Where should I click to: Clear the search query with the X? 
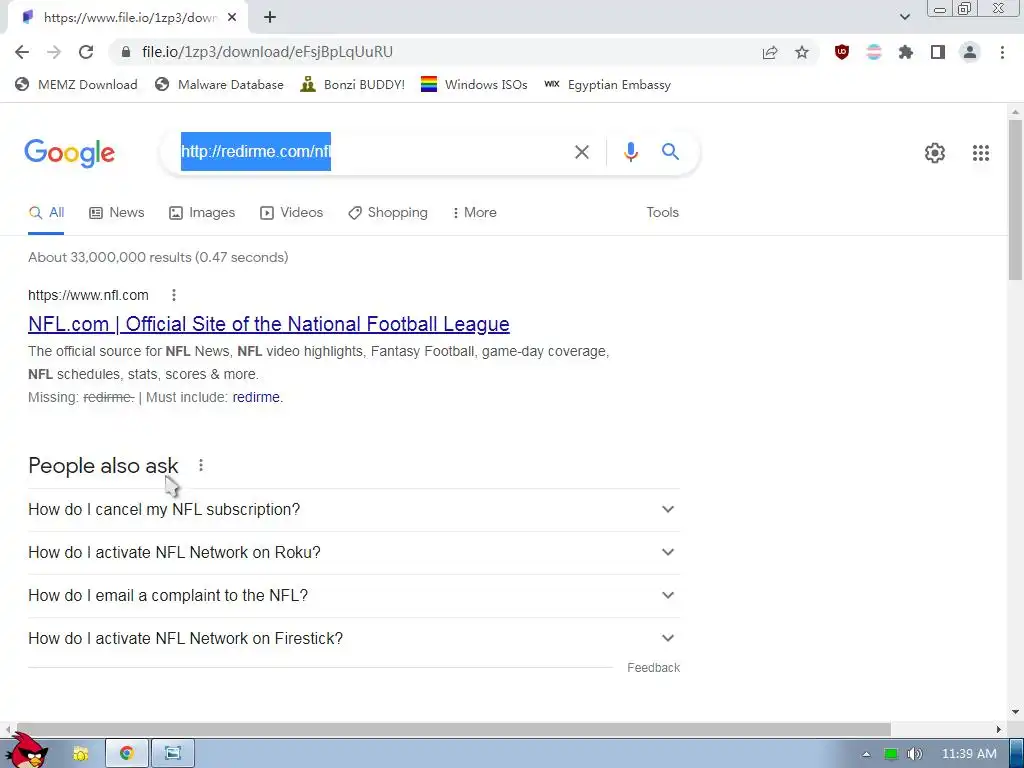point(581,152)
